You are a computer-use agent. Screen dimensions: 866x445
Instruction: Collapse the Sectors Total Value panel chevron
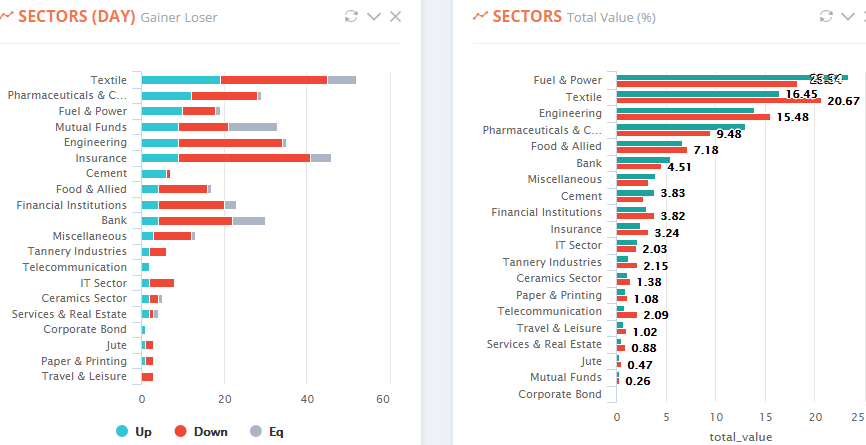[x=848, y=17]
